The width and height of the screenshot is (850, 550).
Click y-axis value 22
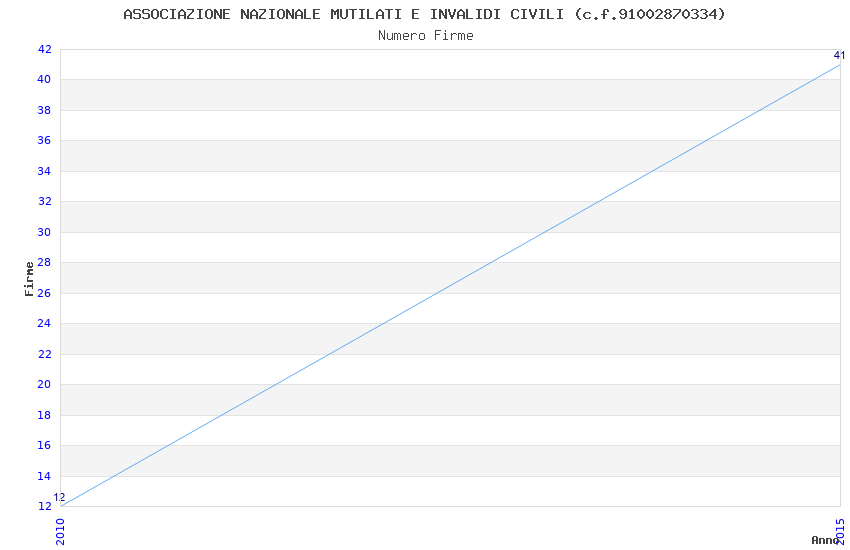[x=44, y=354]
